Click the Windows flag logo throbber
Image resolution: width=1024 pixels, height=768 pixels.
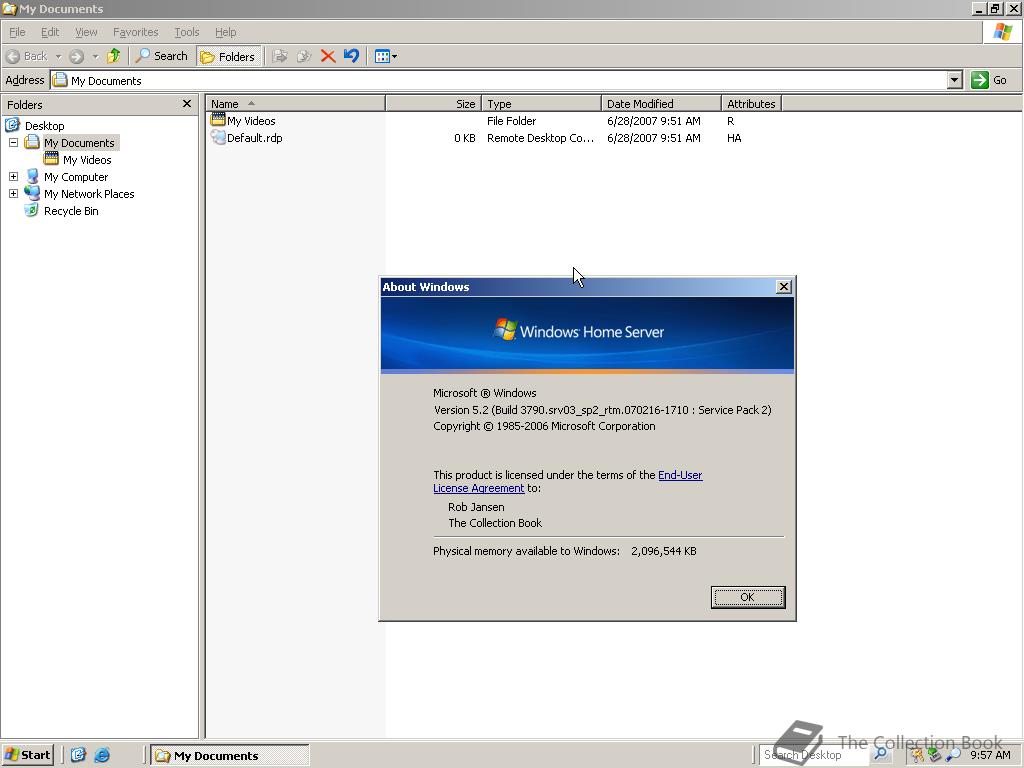pyautogui.click(x=1003, y=32)
